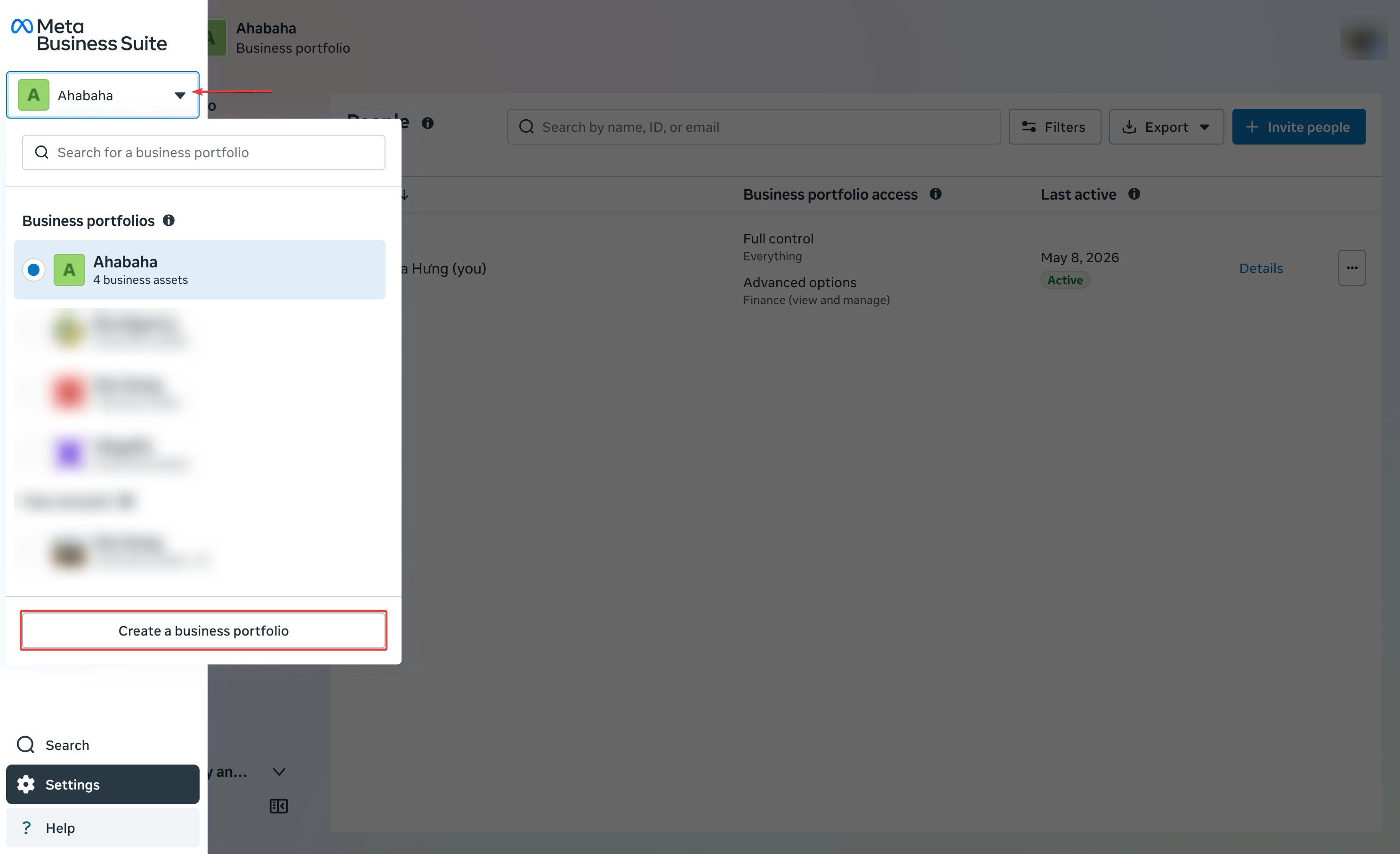Click the Filters sliders icon
This screenshot has height=854, width=1400.
click(1029, 127)
